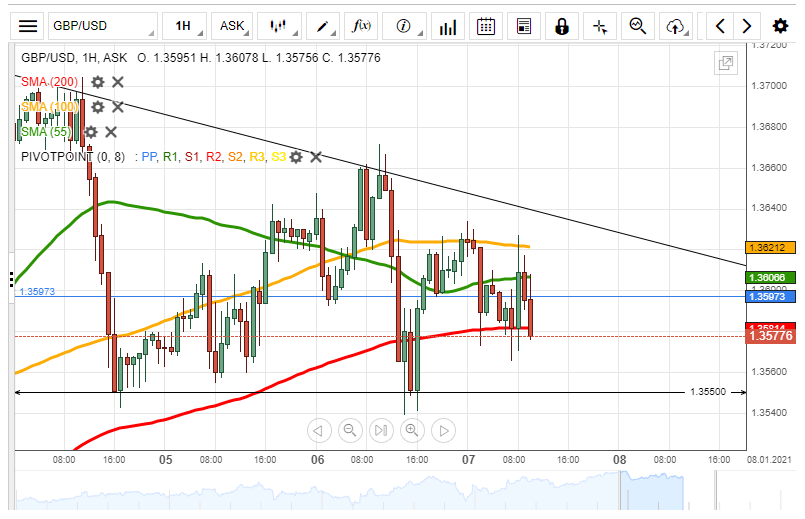Click the SMA (100) label

(x=49, y=107)
